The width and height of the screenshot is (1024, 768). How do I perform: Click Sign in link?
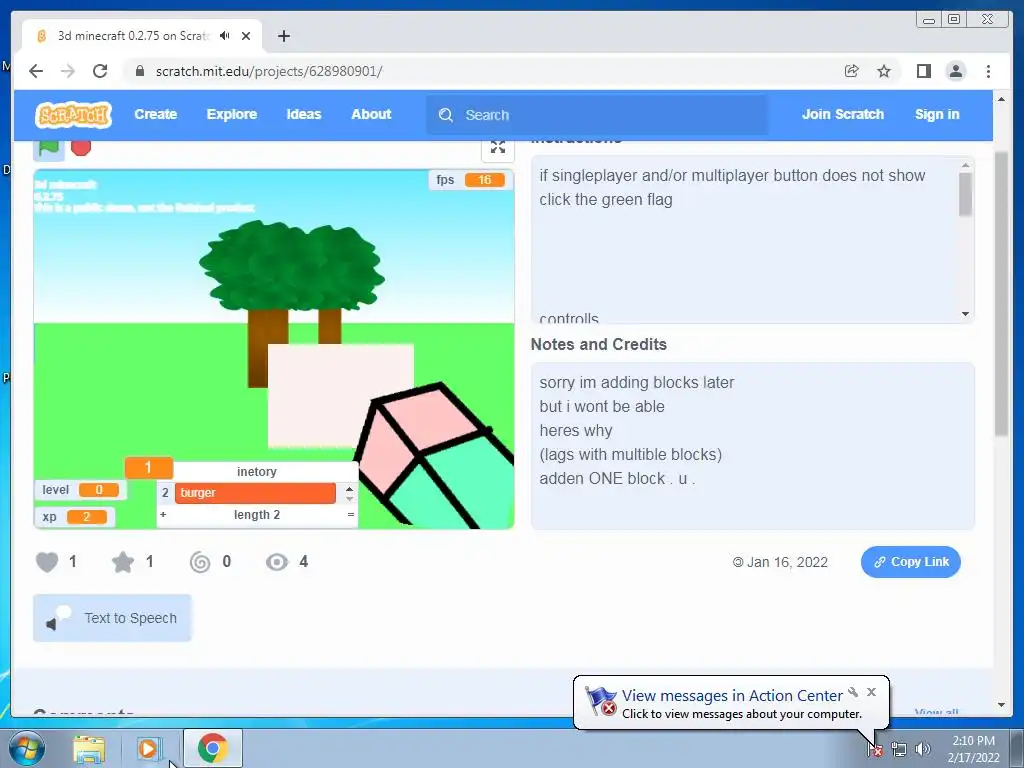click(x=936, y=114)
